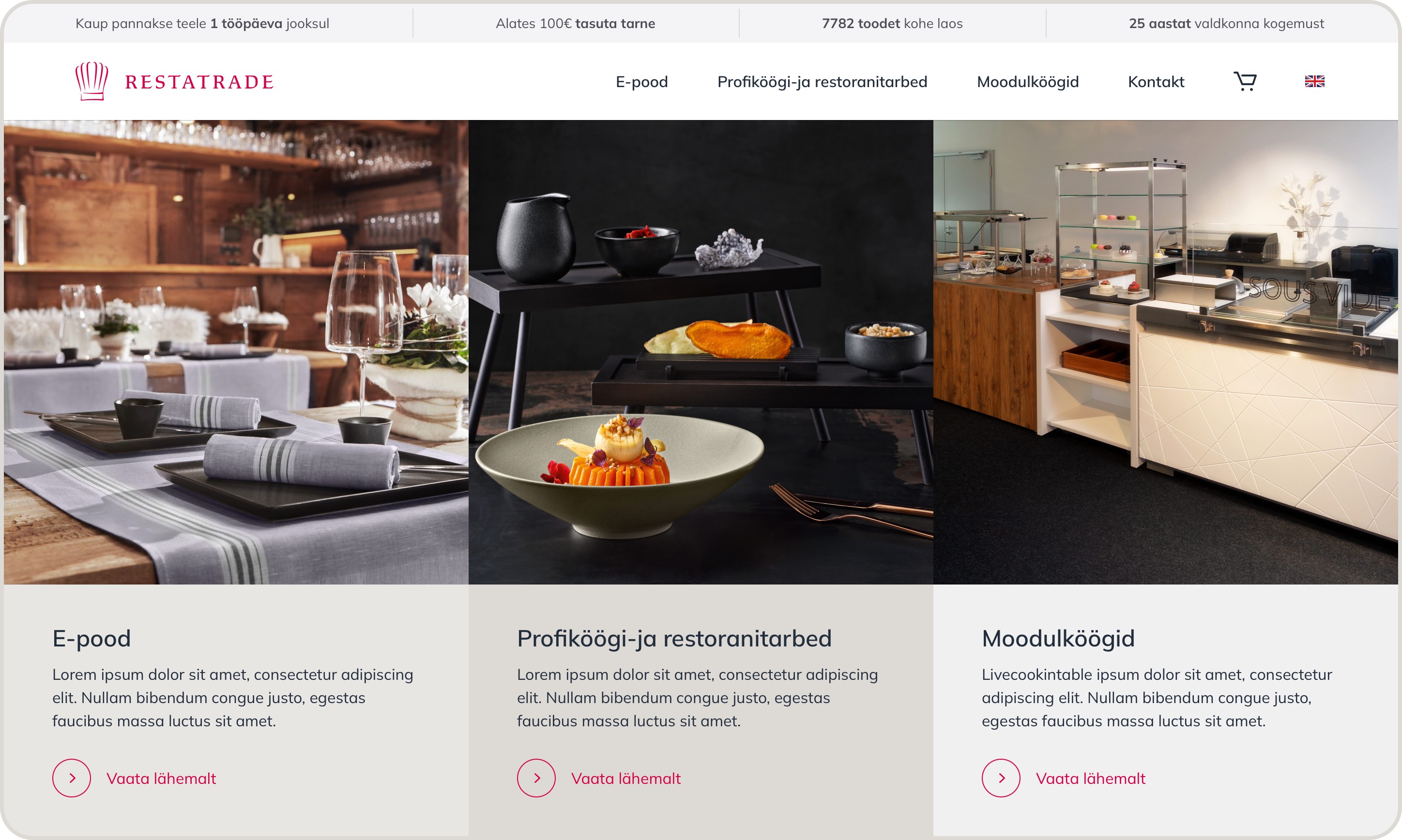Switch language via the UK flag icon

(x=1314, y=81)
